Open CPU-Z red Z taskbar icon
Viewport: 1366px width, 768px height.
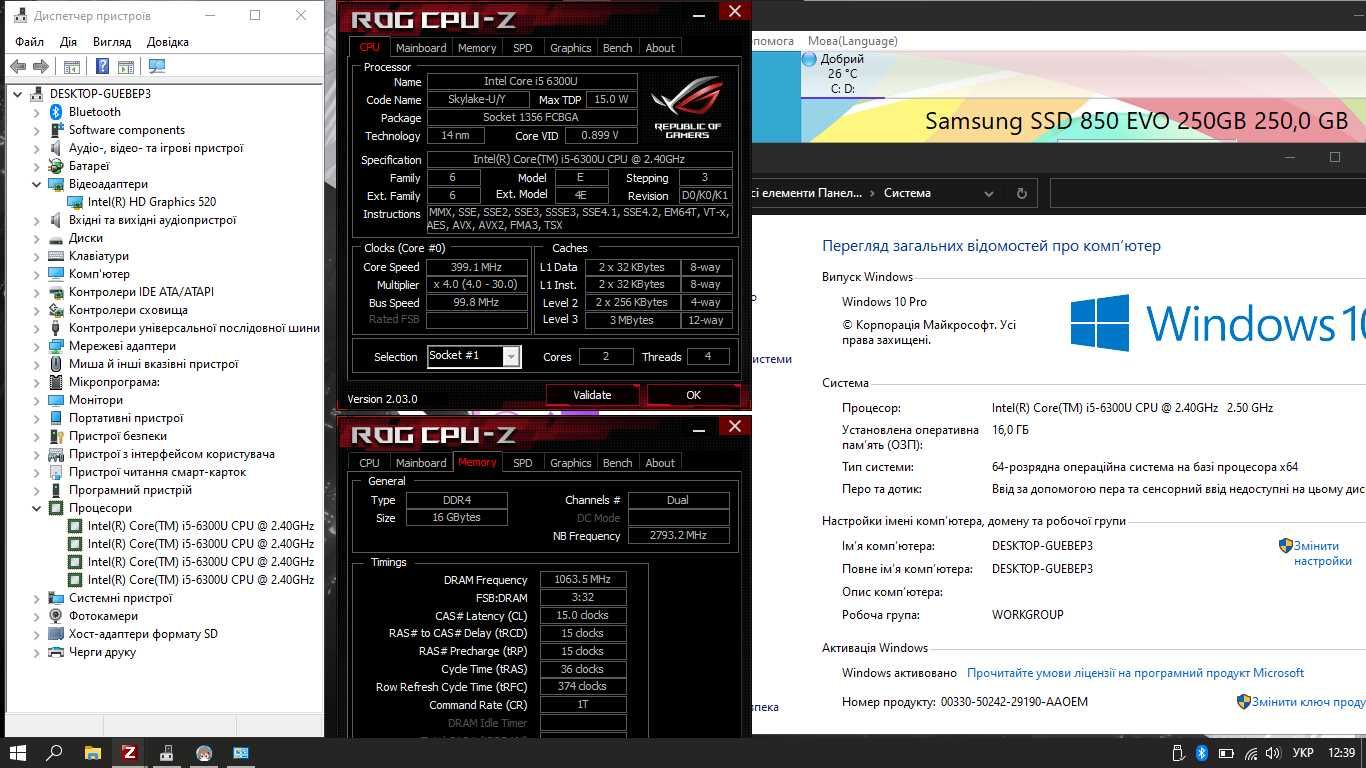coord(129,753)
